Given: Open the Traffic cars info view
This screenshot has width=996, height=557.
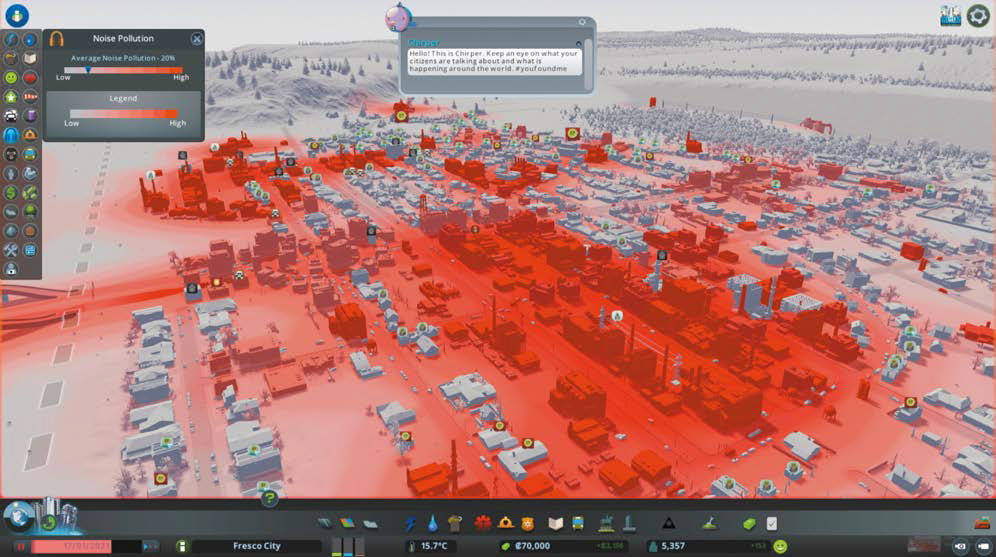Looking at the screenshot, I should (x=11, y=116).
